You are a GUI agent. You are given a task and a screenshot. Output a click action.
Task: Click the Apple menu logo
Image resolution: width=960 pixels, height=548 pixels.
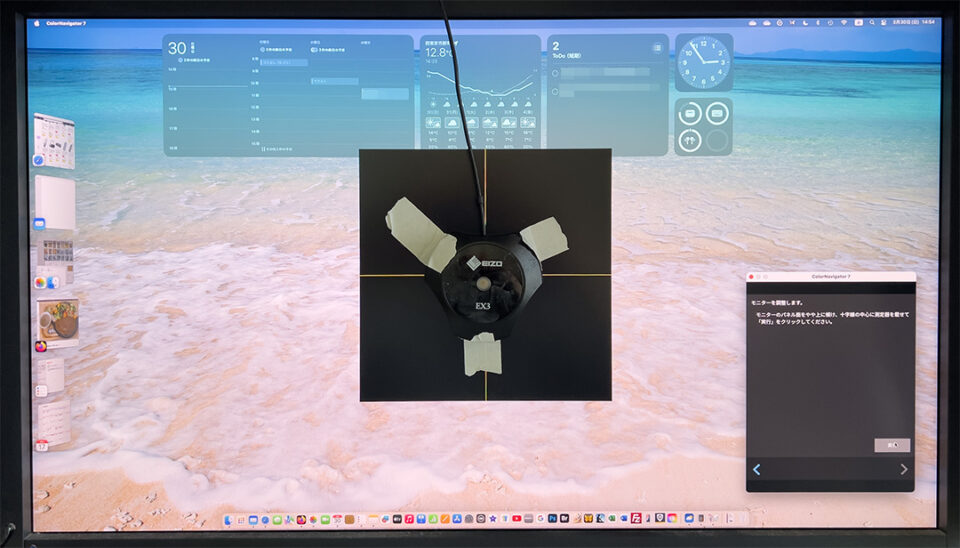tap(35, 23)
